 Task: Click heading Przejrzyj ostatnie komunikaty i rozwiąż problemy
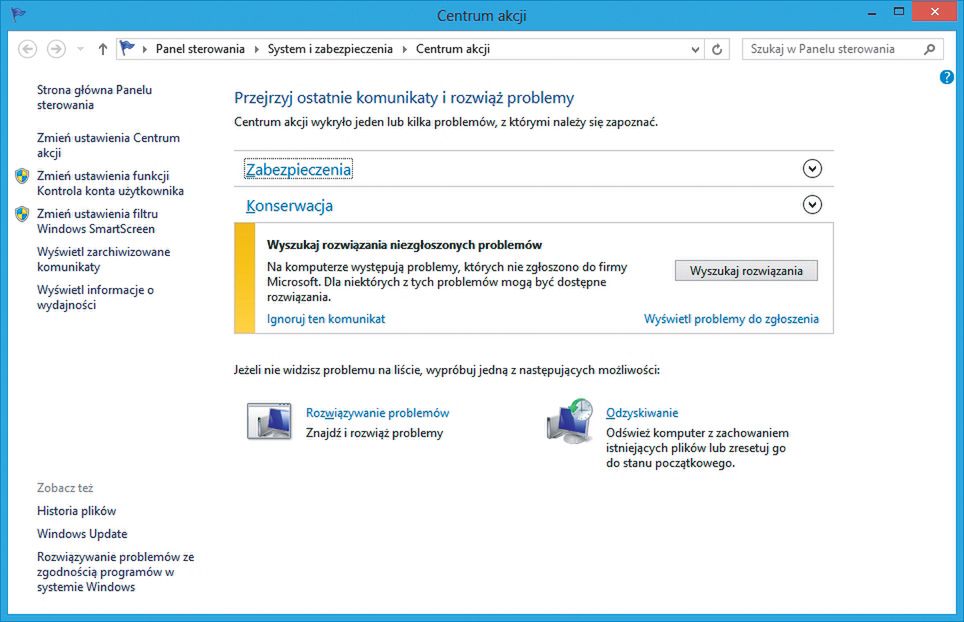tap(404, 98)
